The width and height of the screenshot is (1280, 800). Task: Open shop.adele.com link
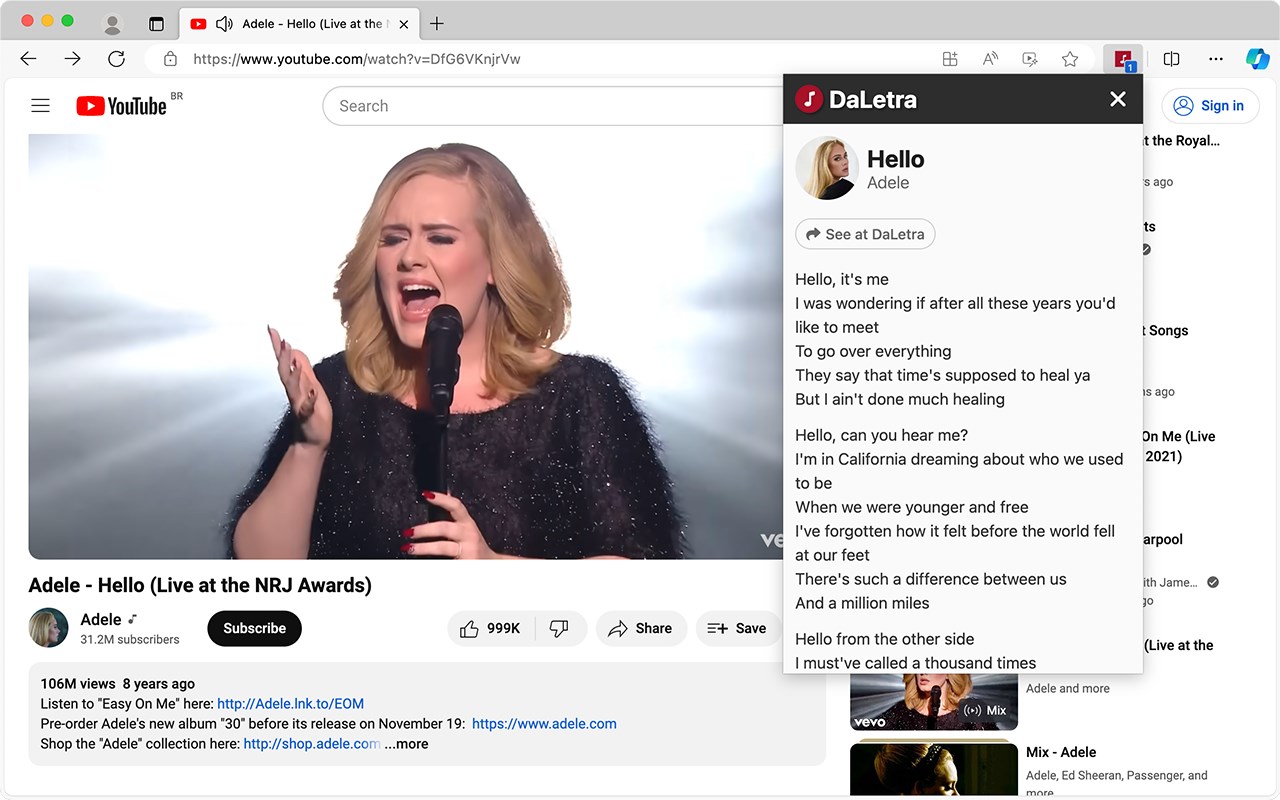[312, 744]
